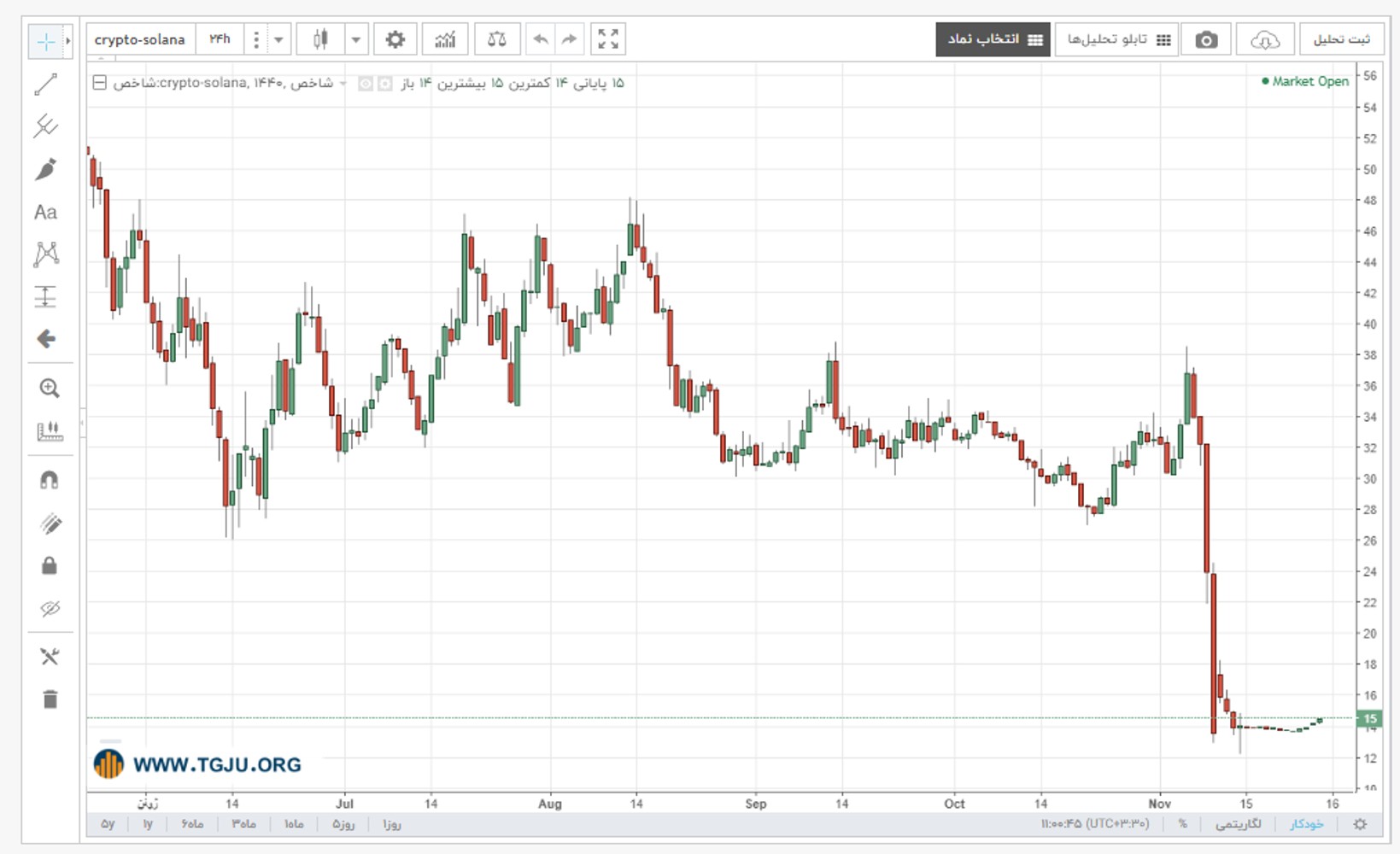The image size is (1400, 854).
Task: Click the ثبت تحلیل button
Action: [1341, 39]
